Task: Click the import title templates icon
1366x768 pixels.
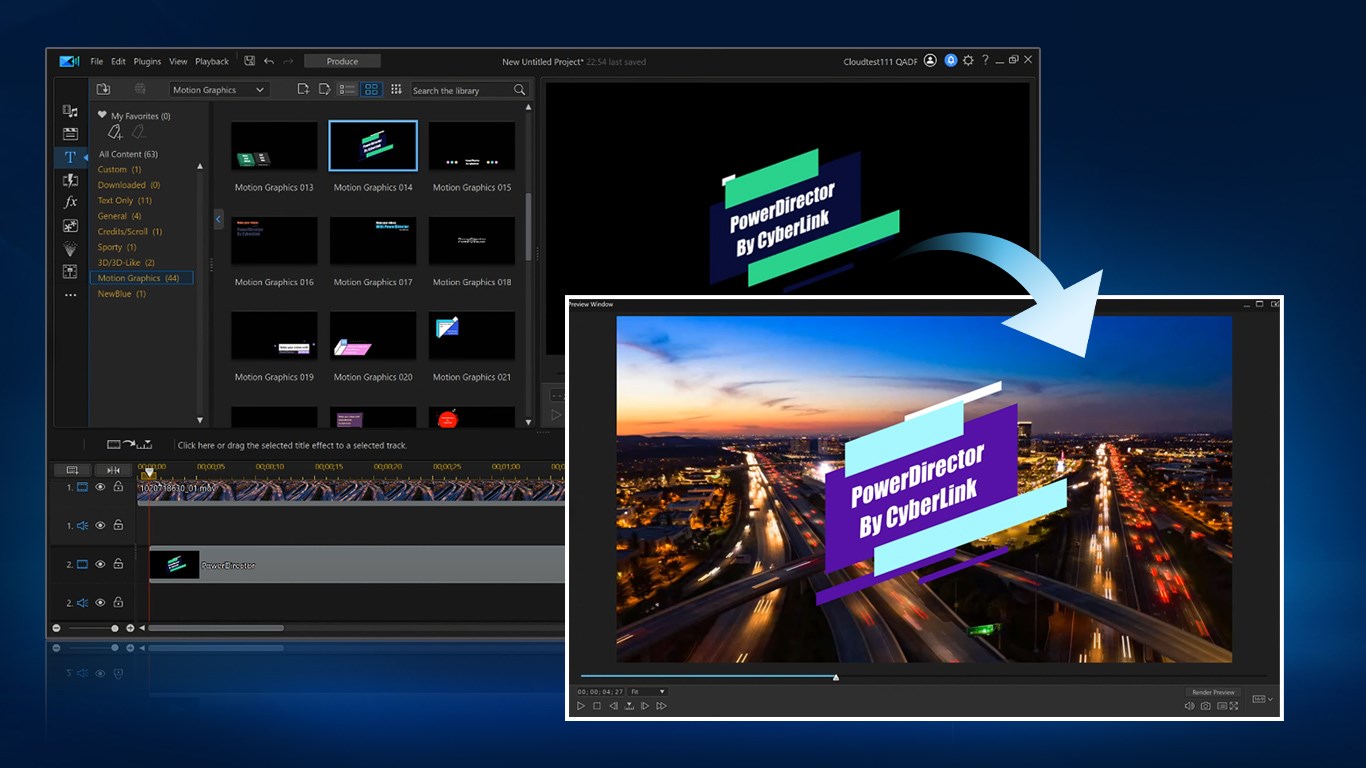Action: tap(103, 90)
